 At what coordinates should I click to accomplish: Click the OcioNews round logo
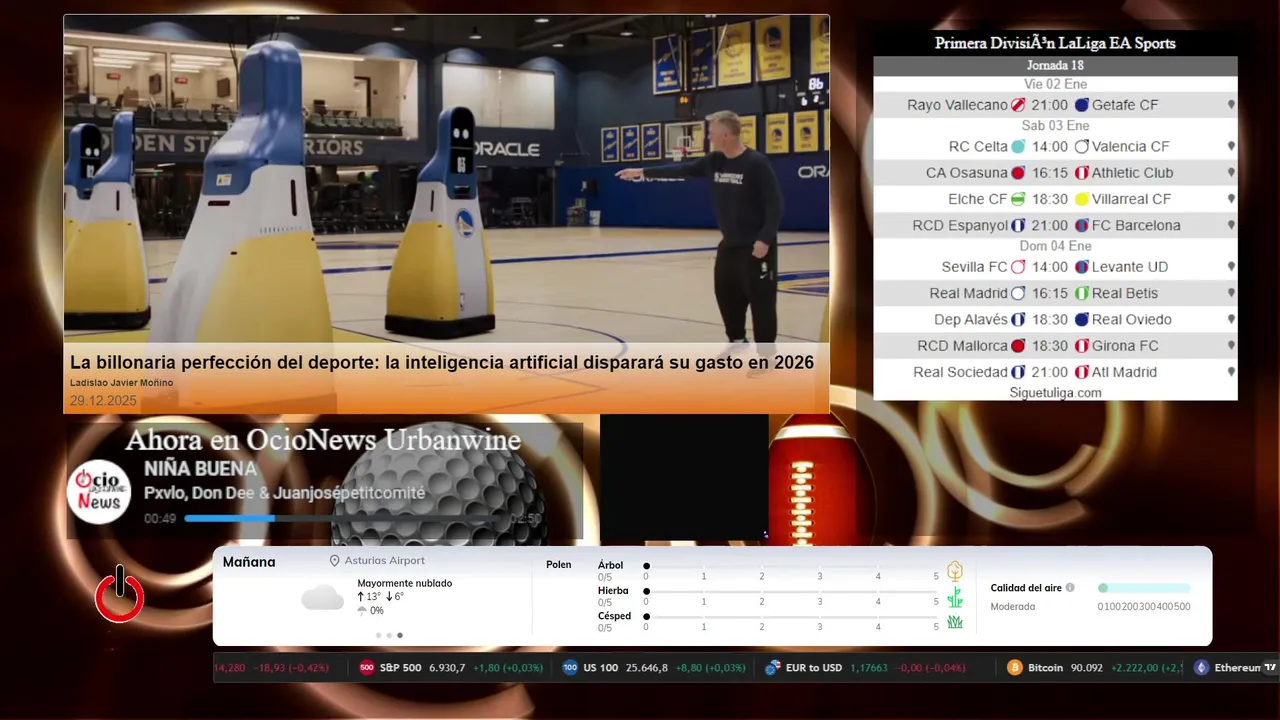(x=100, y=491)
